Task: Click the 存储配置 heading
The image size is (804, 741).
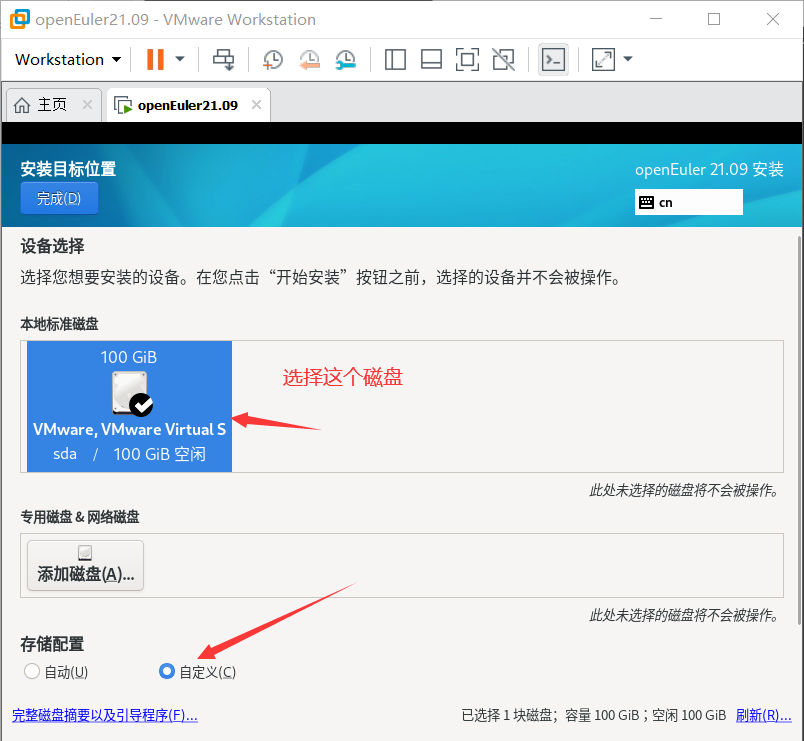Action: (x=52, y=644)
